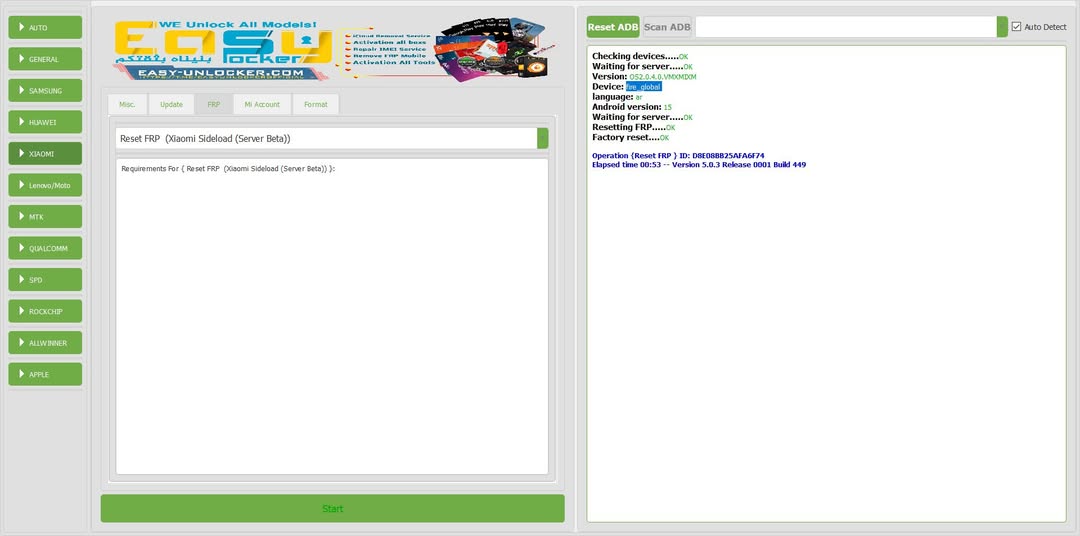Click the Reset ADB button

click(x=613, y=27)
